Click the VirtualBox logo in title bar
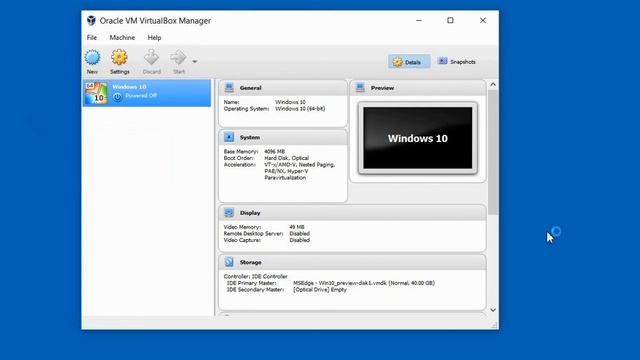The width and height of the screenshot is (640, 360). click(x=91, y=20)
